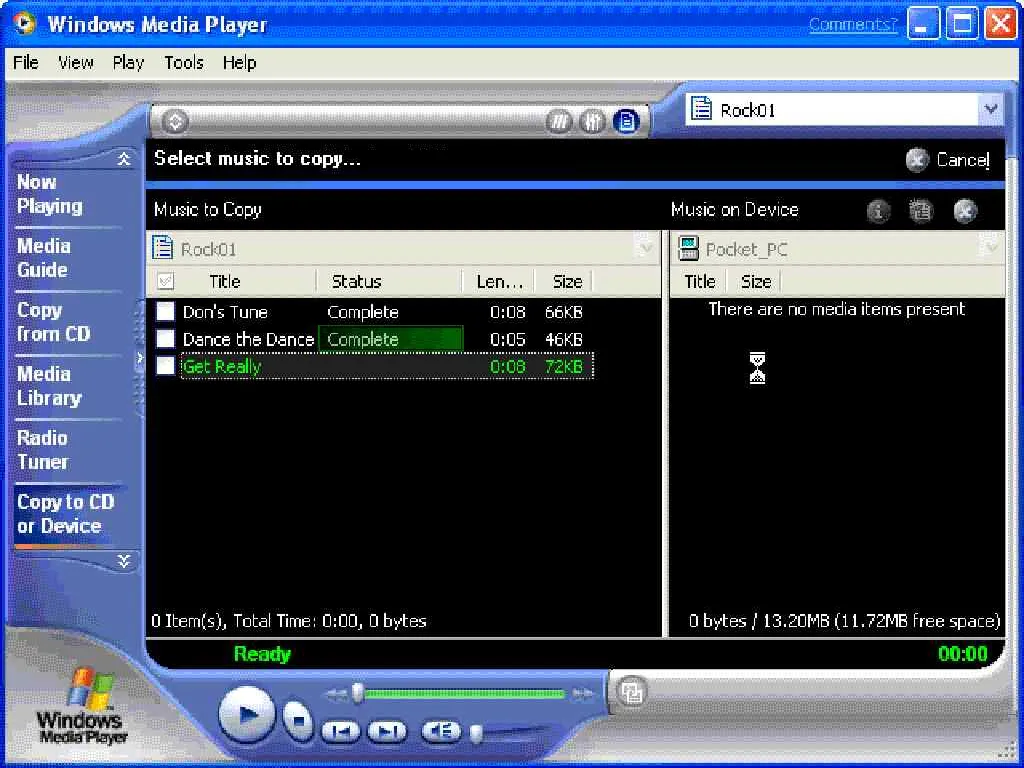Open the View menu
Screen dimensions: 1024x768
tap(76, 63)
